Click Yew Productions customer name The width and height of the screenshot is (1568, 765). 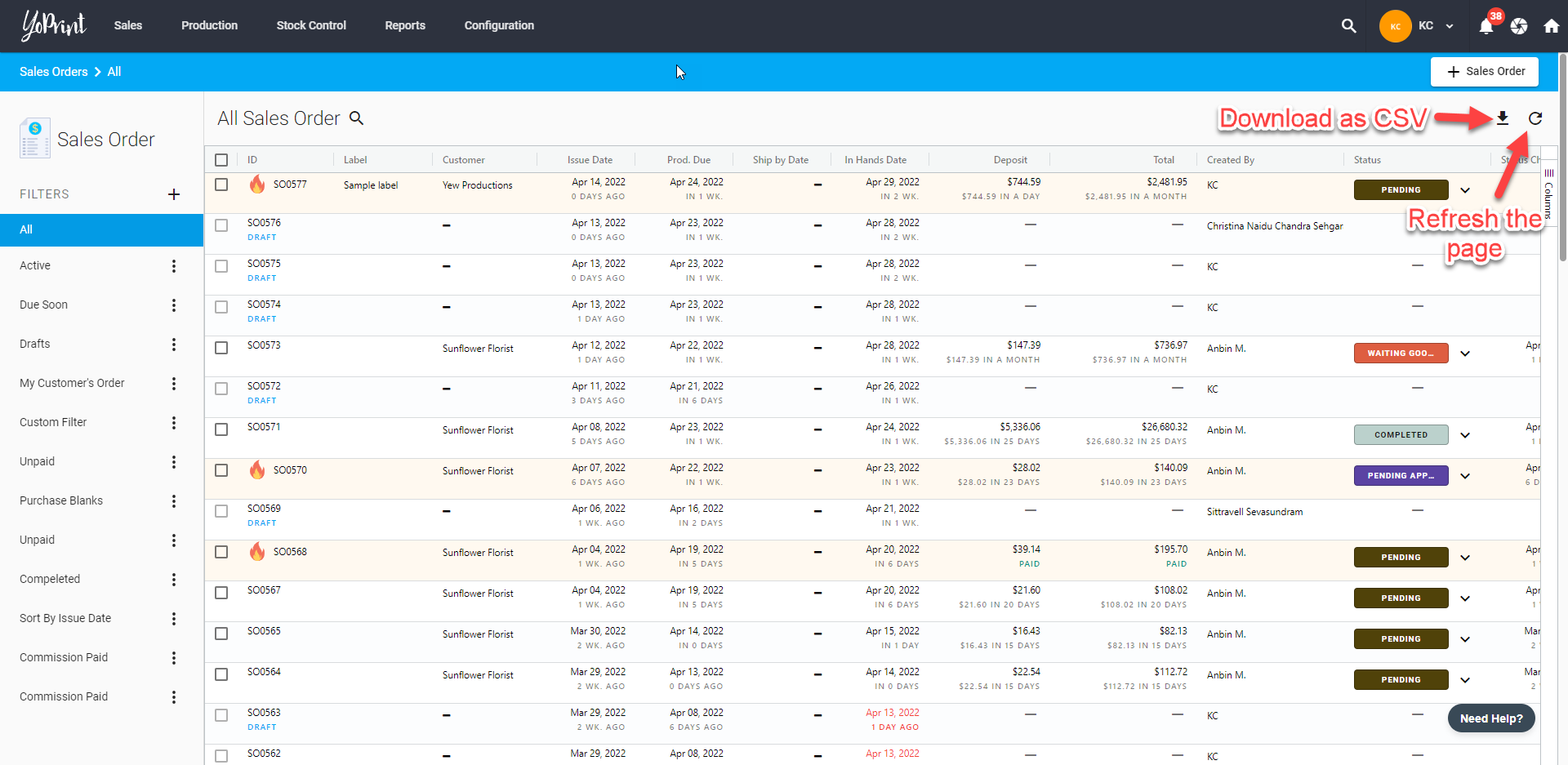[478, 185]
